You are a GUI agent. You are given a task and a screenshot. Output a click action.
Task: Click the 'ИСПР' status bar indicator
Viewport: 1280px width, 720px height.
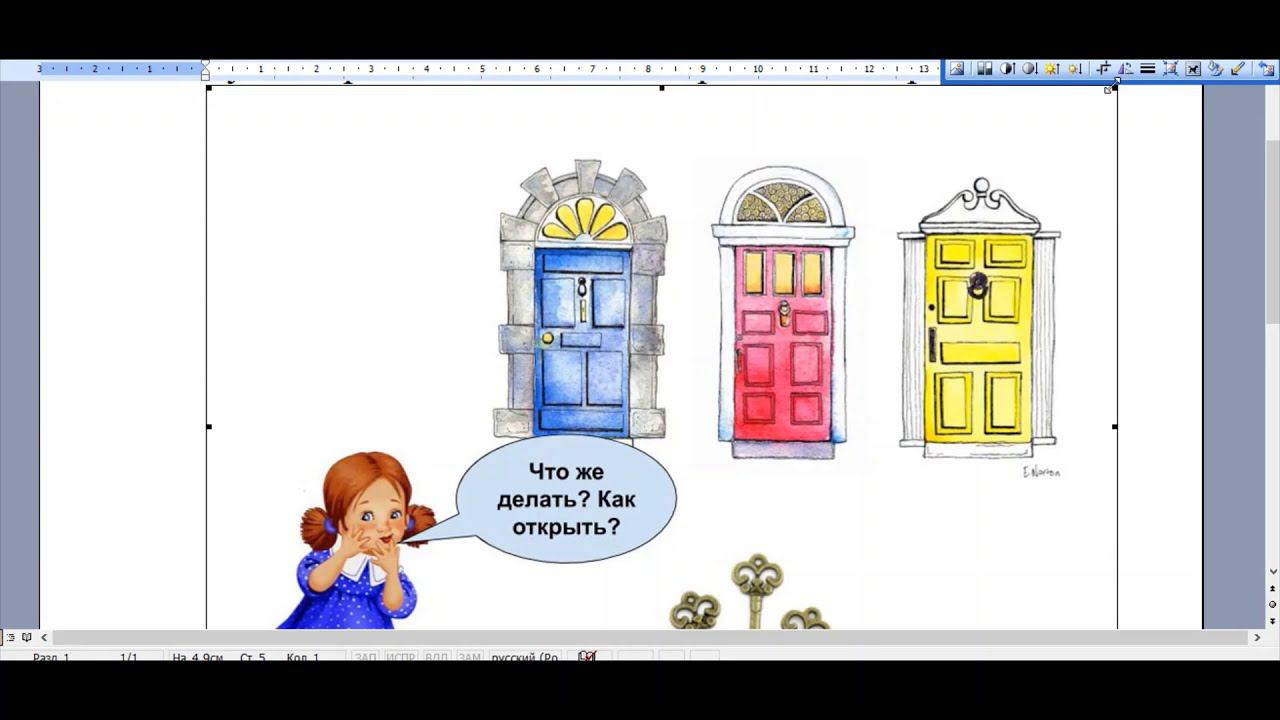(x=400, y=657)
